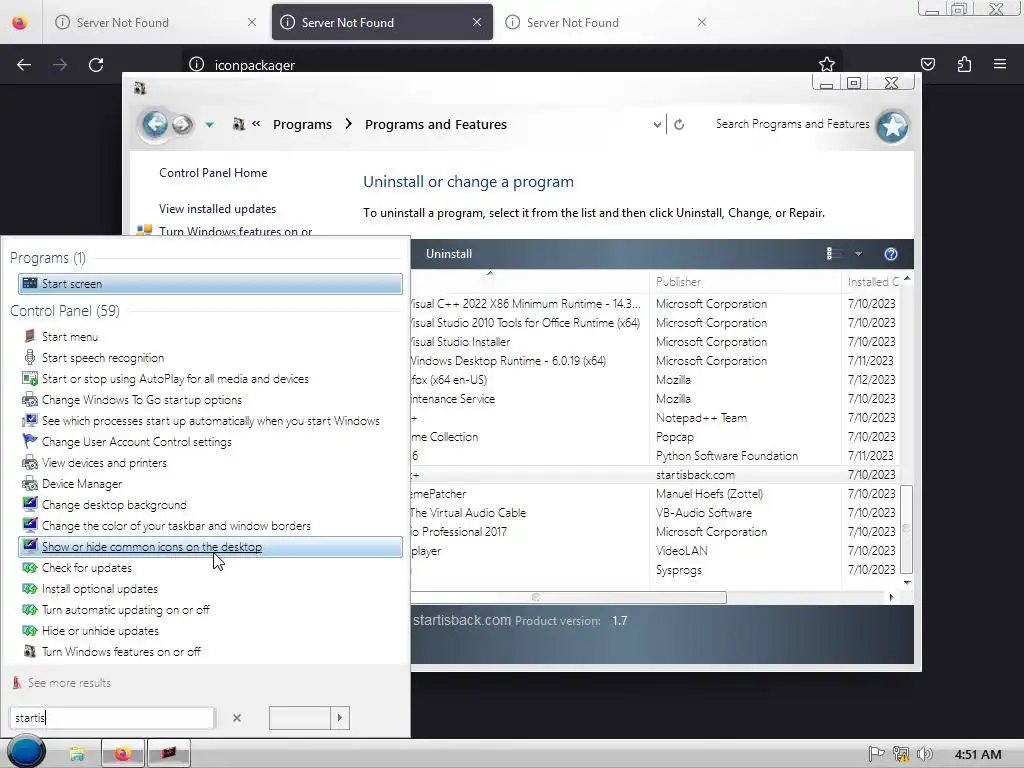This screenshot has width=1024, height=768.
Task: Open the recent pages dropdown arrow
Action: click(x=210, y=124)
